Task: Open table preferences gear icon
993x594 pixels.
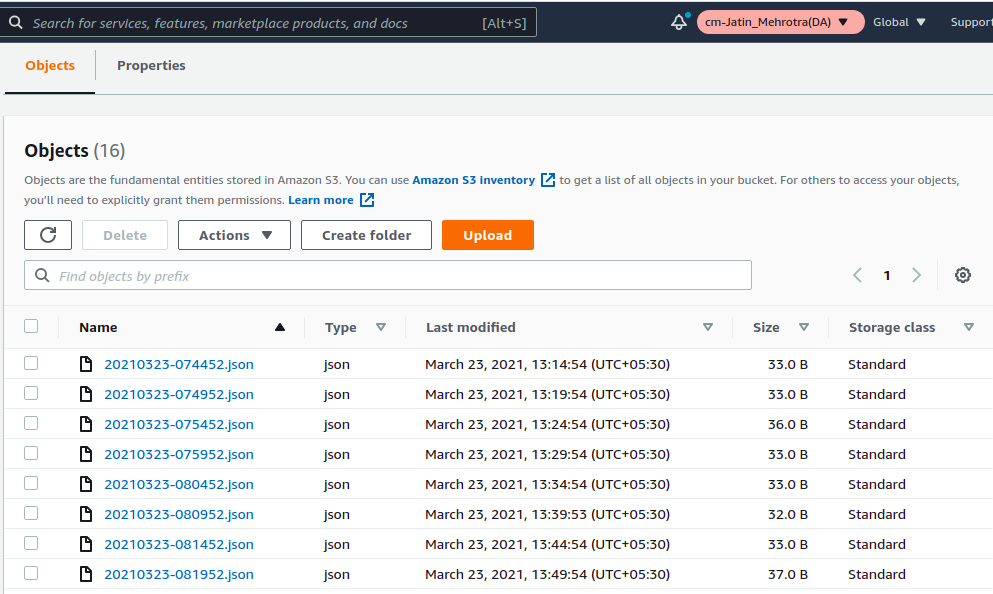Action: (x=963, y=275)
